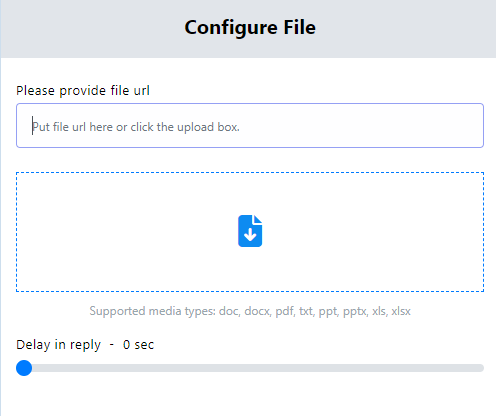Screen dimensions: 496x416
Task: Click 'pdf' in the supported types list
Action: (285, 312)
